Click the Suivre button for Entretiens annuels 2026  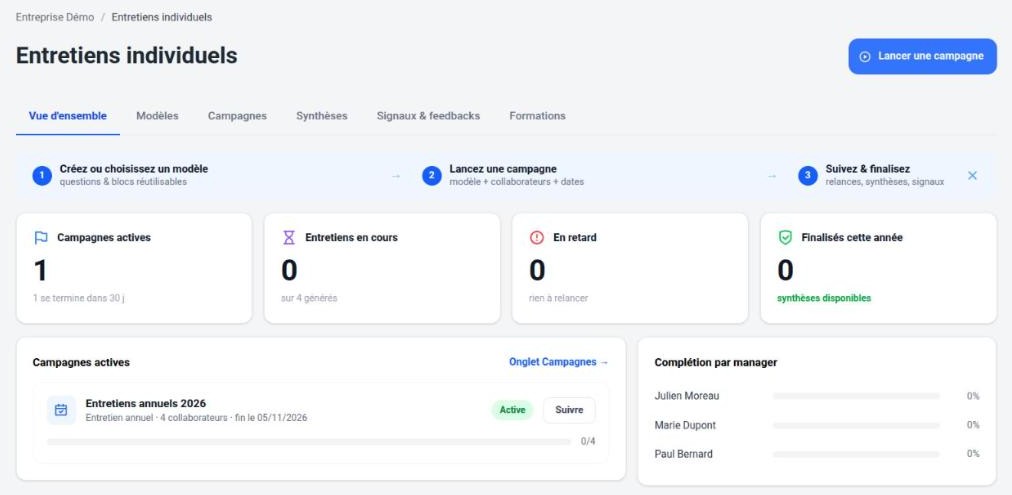coord(569,410)
